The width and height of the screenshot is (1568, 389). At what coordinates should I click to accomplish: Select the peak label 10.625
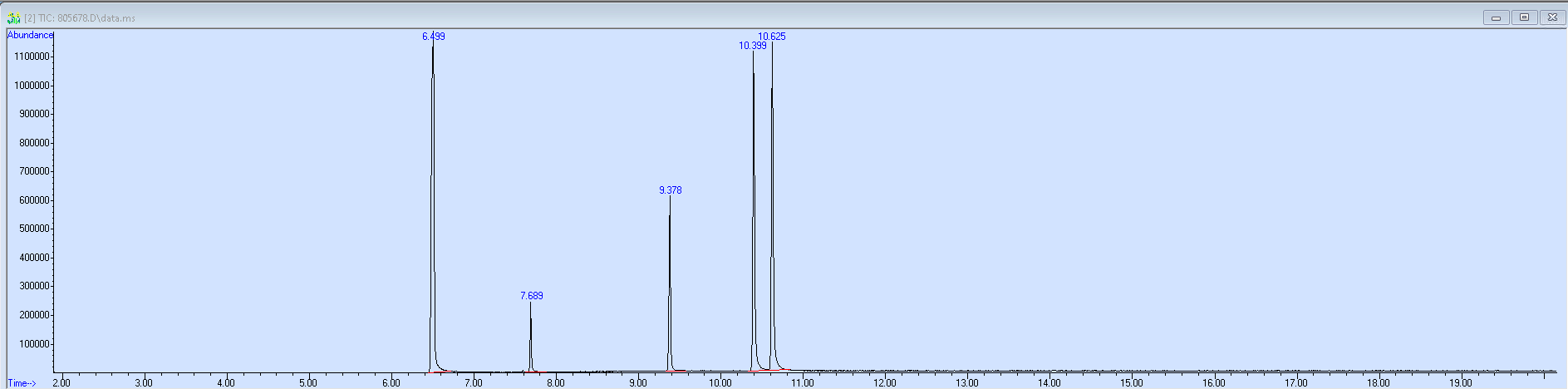772,37
